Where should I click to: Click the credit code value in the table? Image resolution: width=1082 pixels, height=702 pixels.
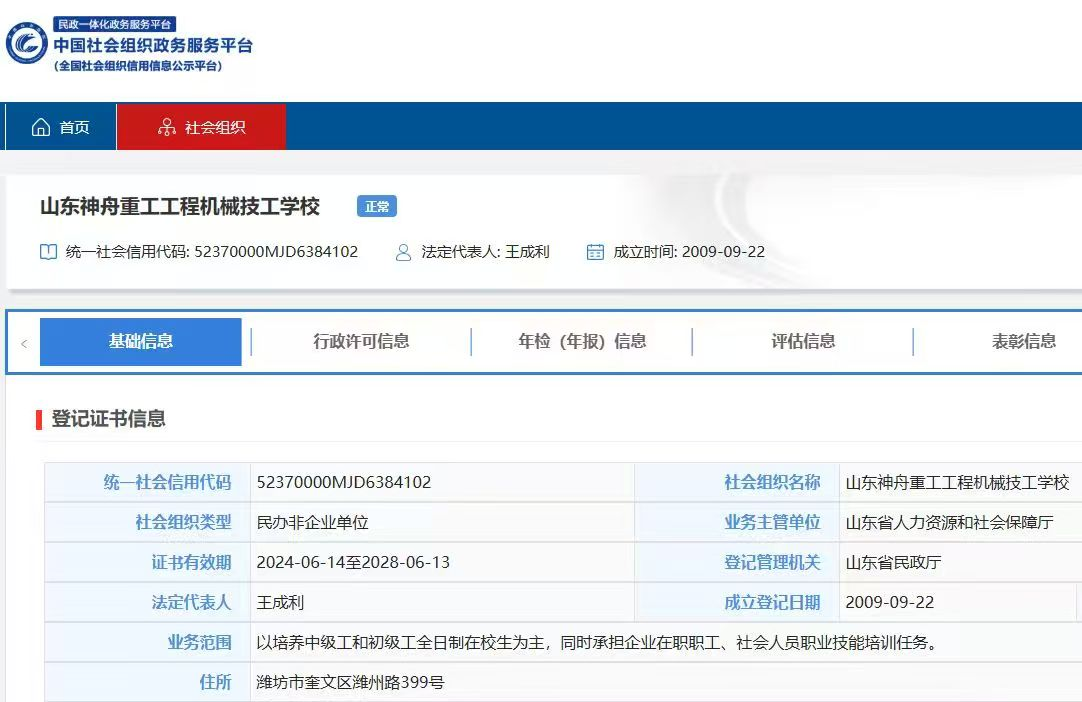[x=344, y=482]
